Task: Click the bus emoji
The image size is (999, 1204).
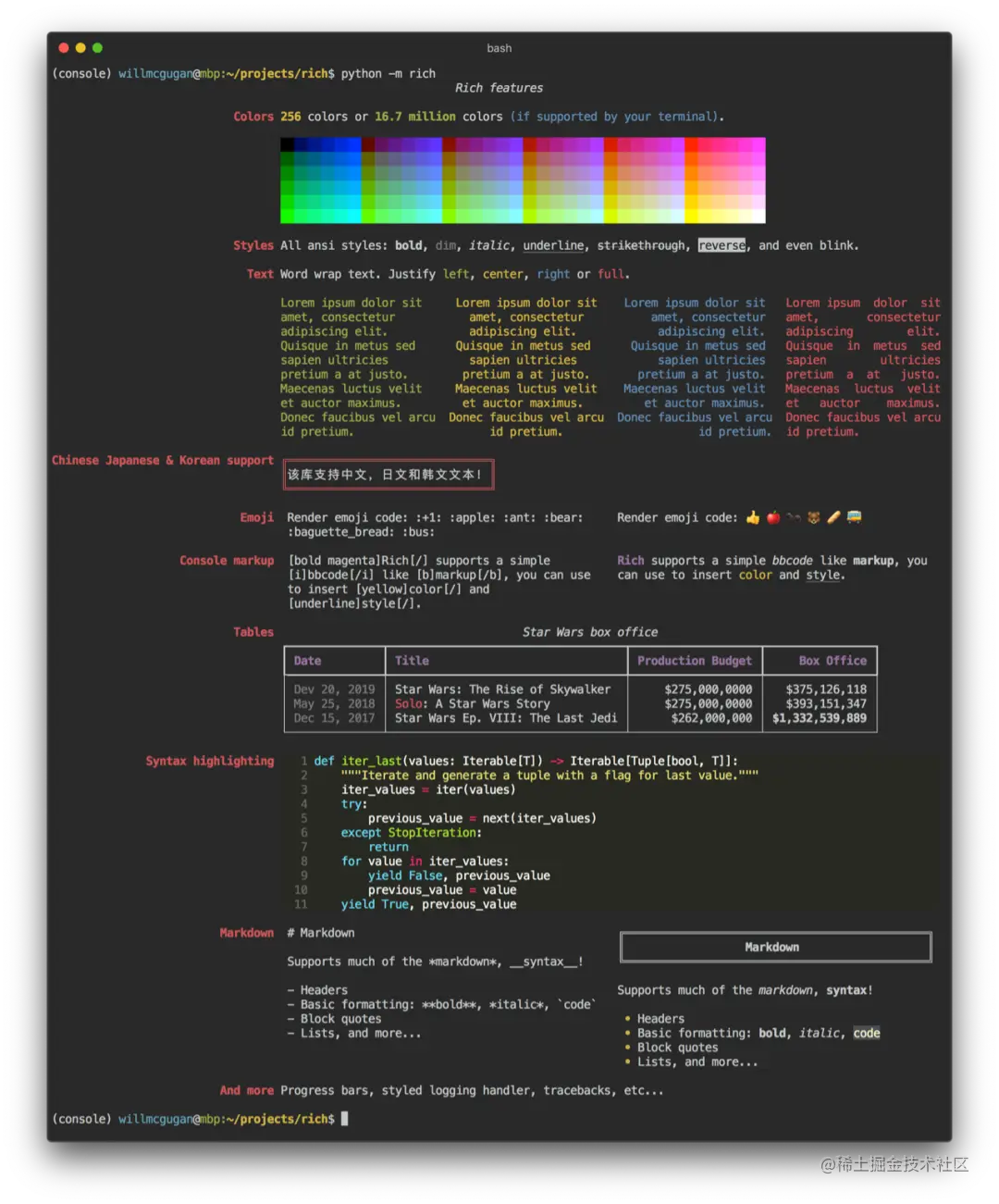Action: tap(854, 517)
